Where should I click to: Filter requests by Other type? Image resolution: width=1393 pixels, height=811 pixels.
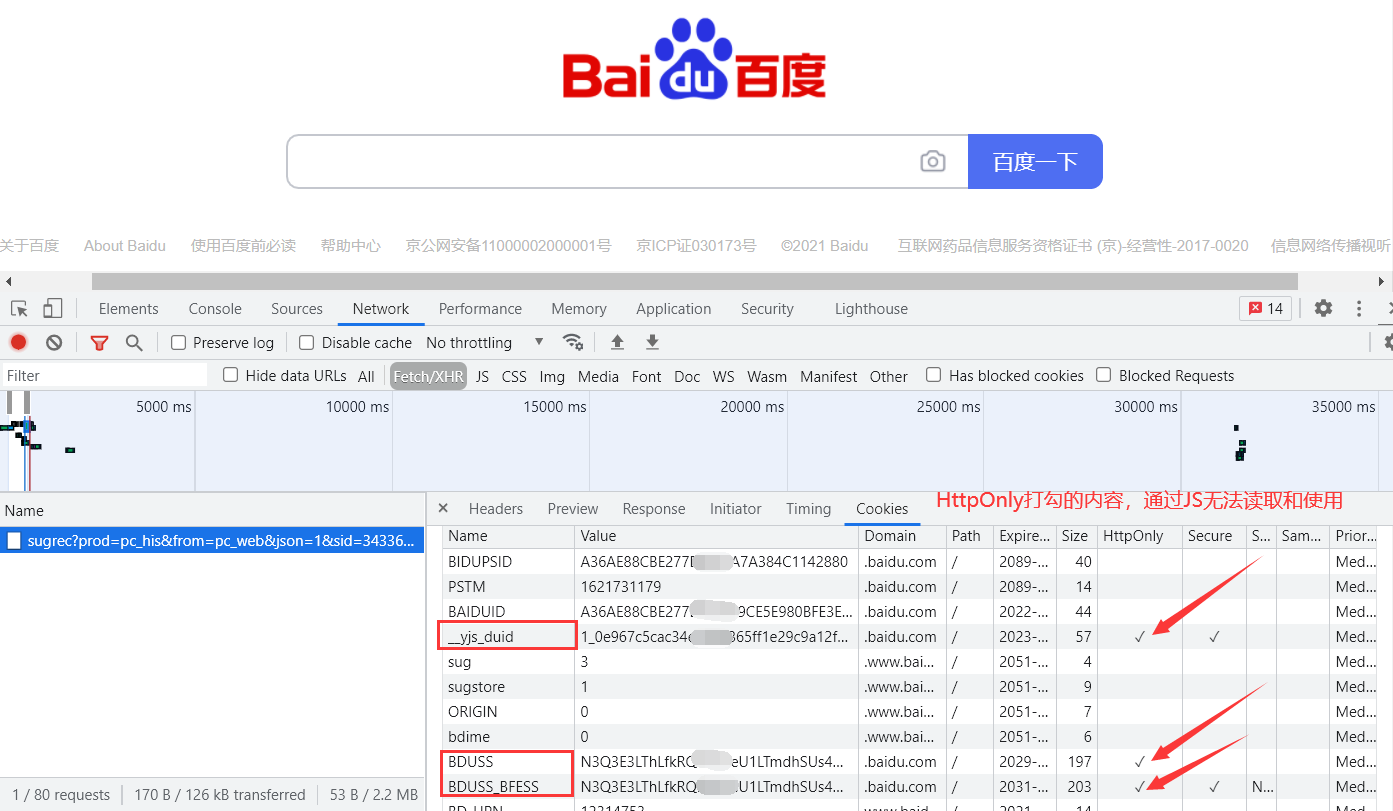(889, 376)
